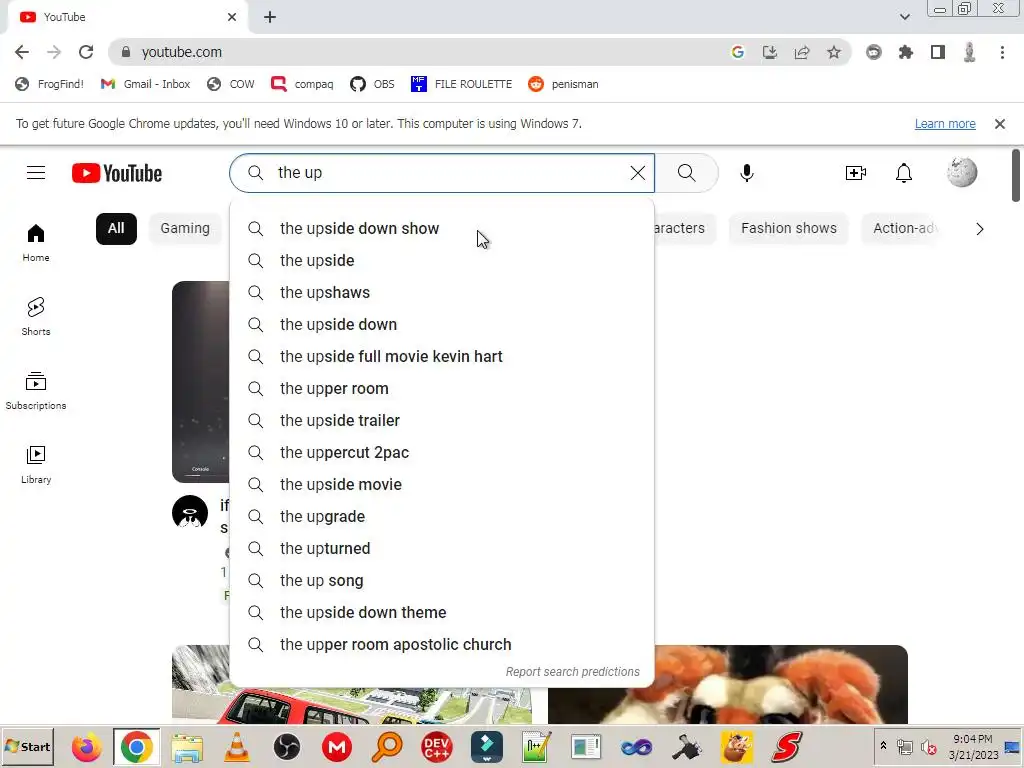The image size is (1024, 768).
Task: Select suggestion 'the upside trailer'
Action: [442, 421]
